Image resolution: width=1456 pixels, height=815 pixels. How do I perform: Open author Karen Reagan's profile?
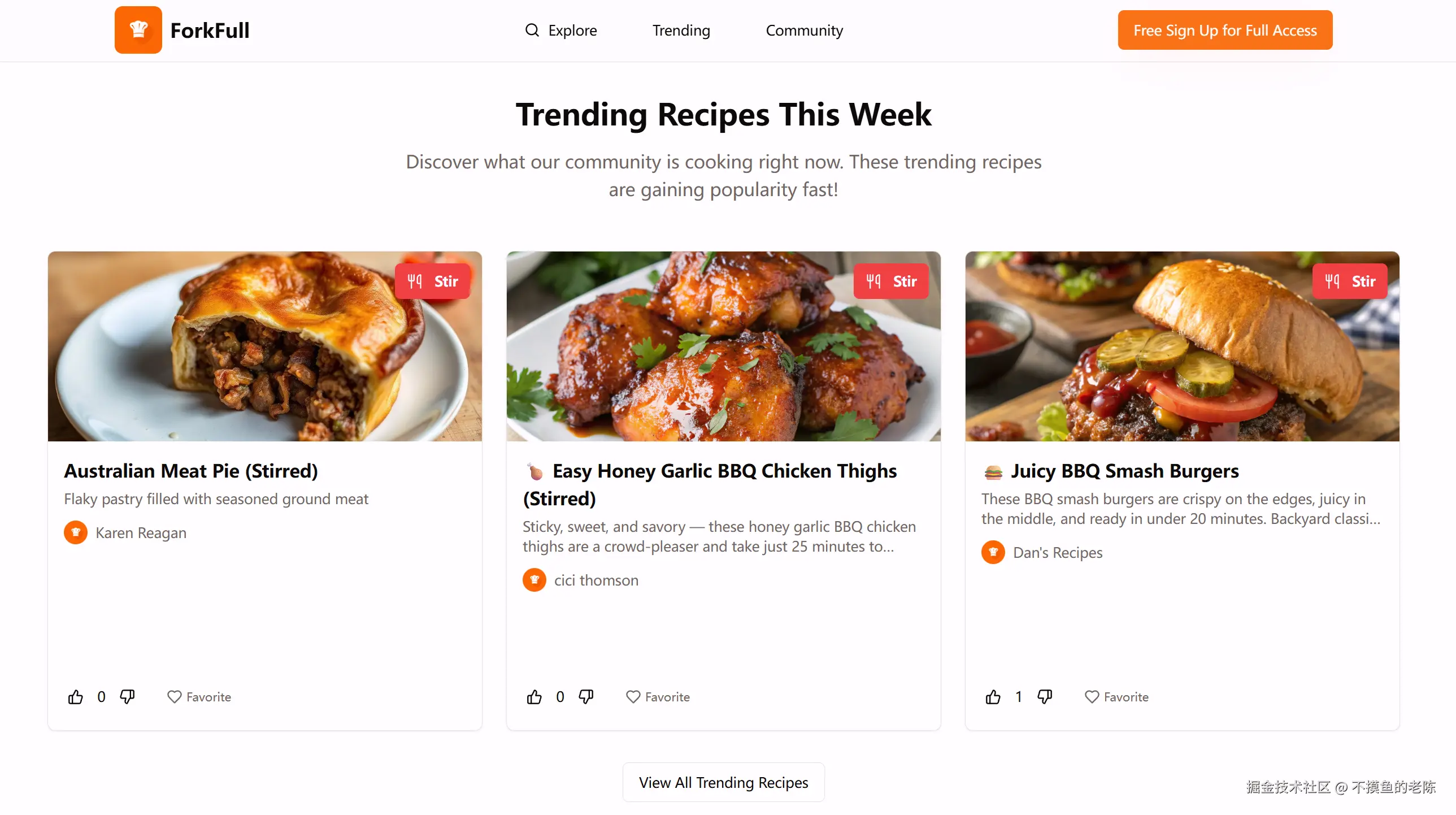tap(141, 533)
